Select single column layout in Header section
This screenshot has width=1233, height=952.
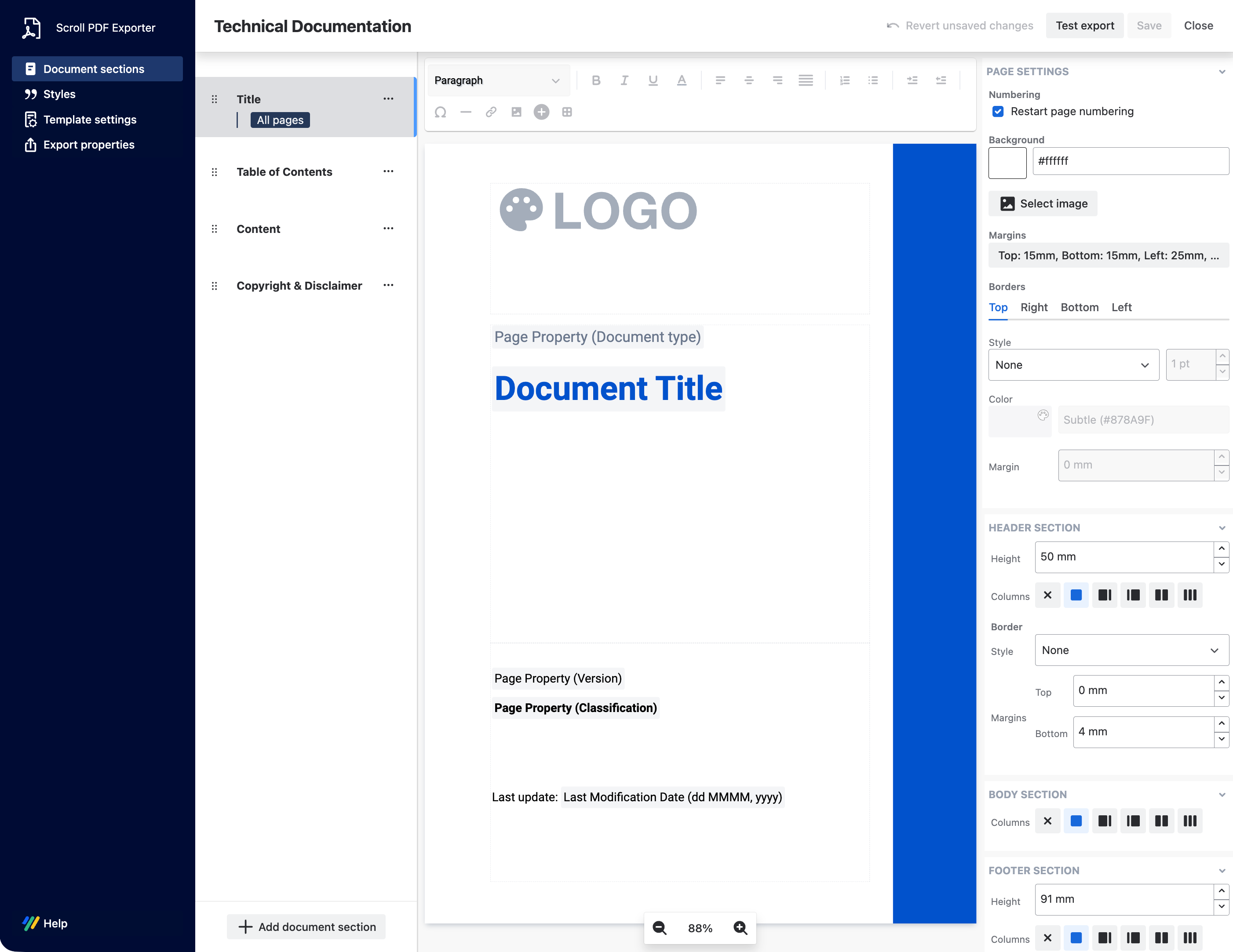[1076, 595]
